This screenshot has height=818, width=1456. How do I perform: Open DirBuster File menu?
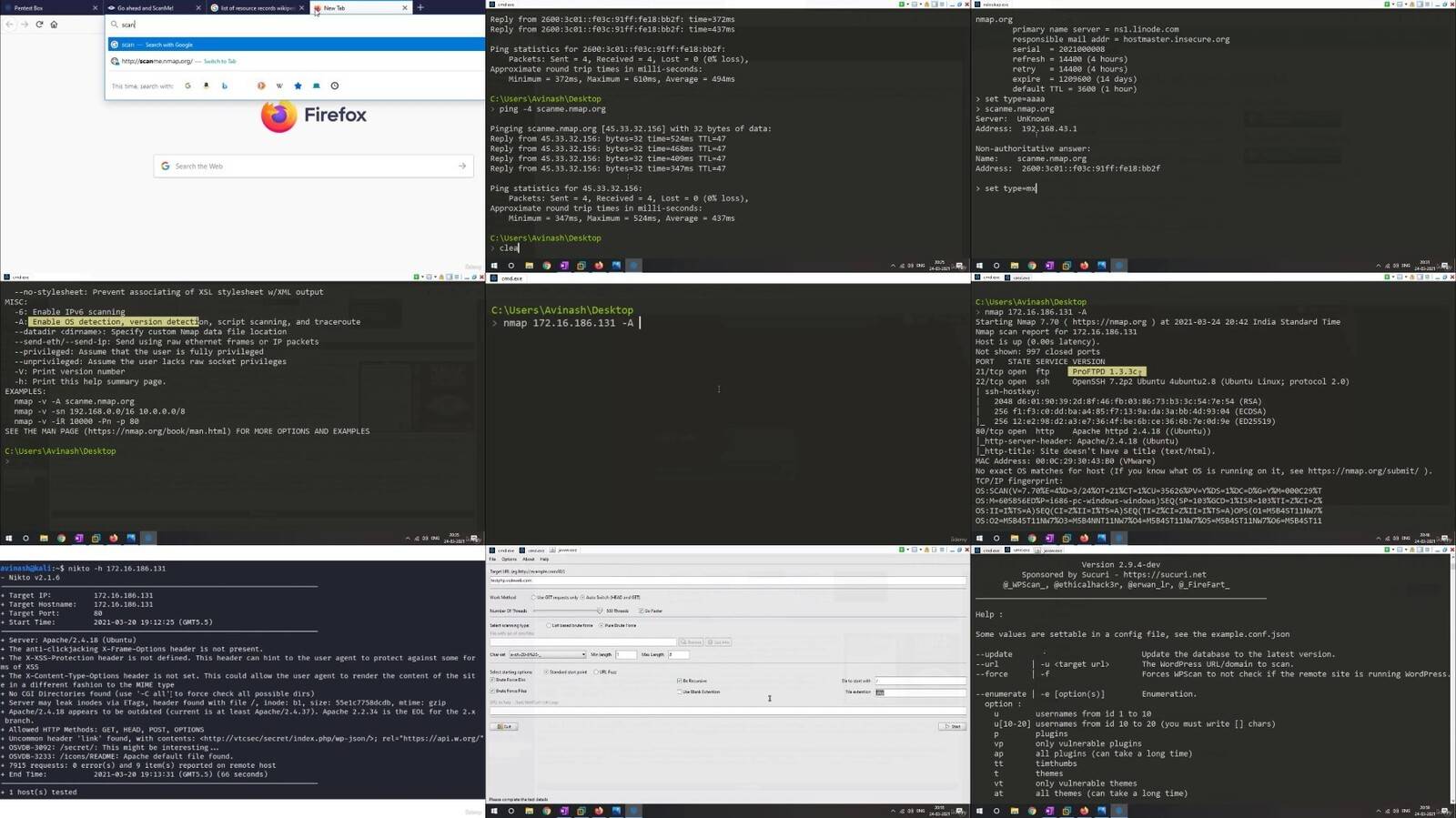point(492,559)
